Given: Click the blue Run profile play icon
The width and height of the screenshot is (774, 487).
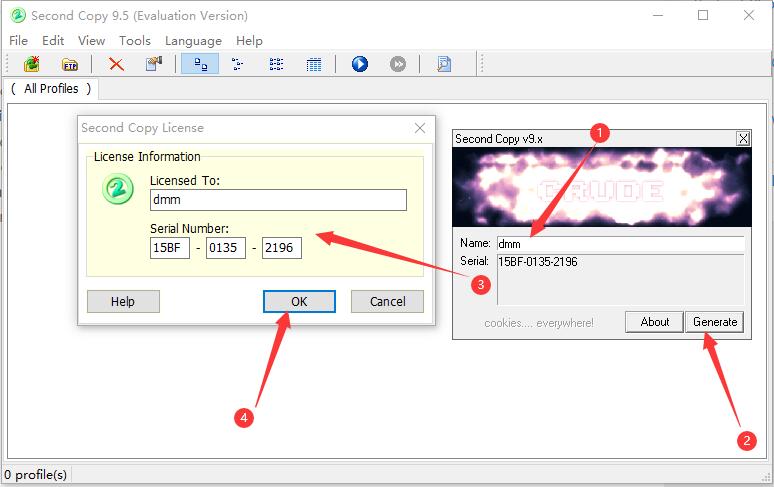Looking at the screenshot, I should pyautogui.click(x=360, y=64).
